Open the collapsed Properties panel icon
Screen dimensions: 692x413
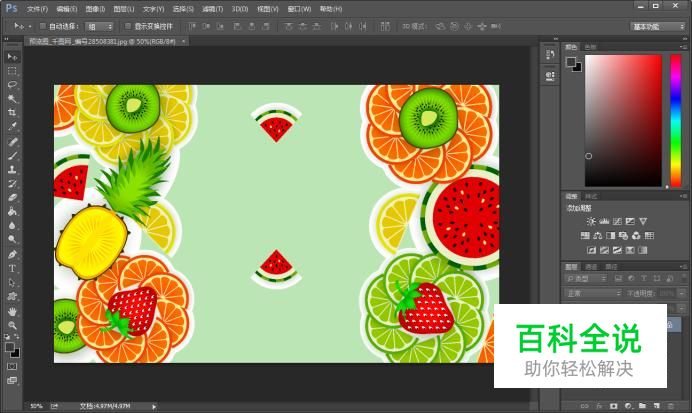550,76
